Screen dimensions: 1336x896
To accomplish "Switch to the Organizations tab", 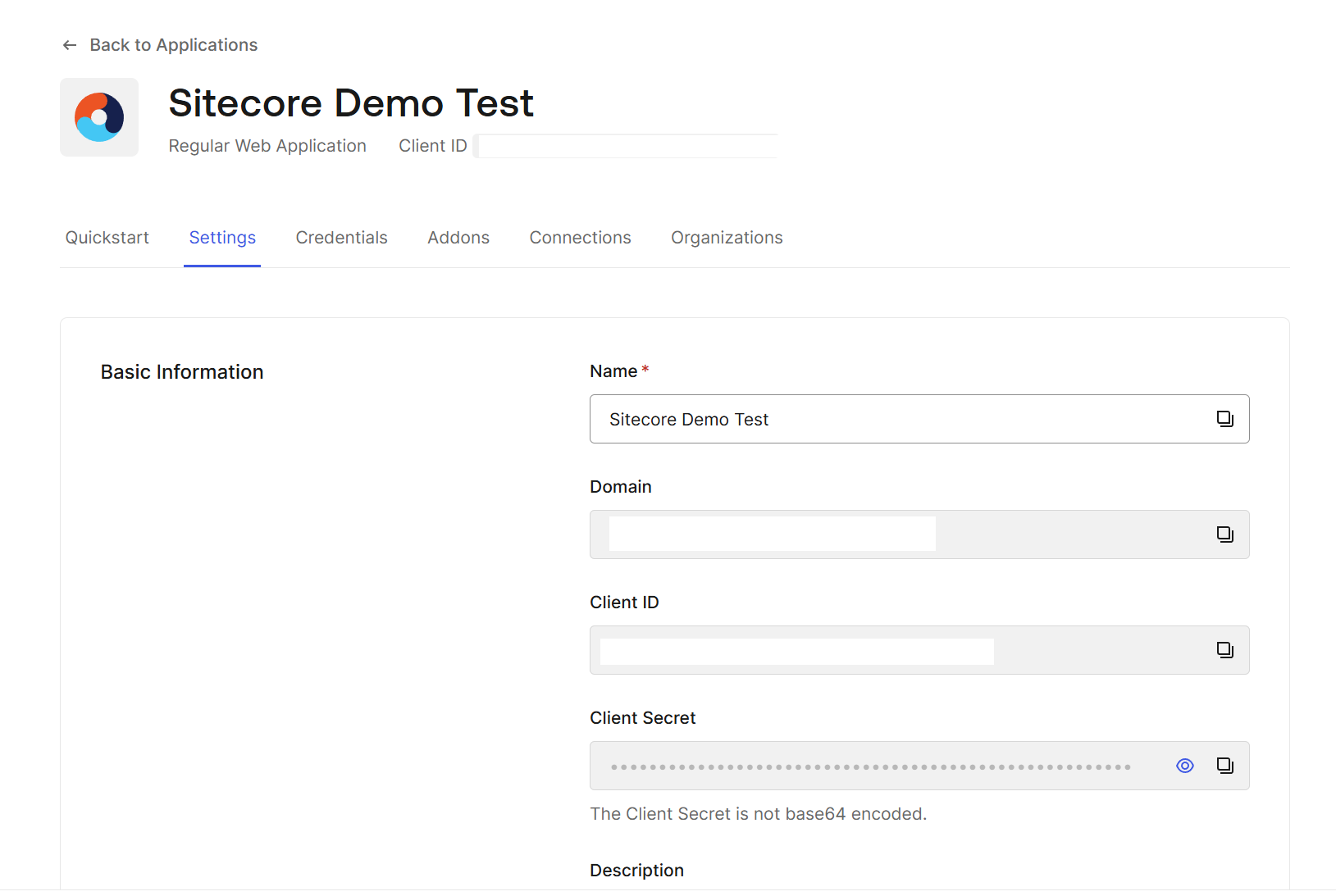I will (x=727, y=238).
